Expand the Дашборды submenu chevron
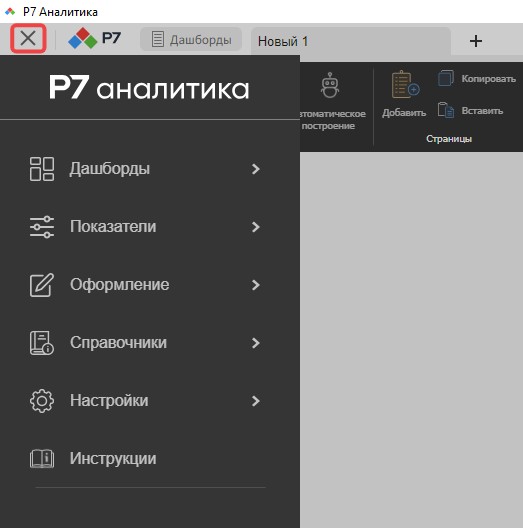523x528 pixels. click(x=256, y=169)
